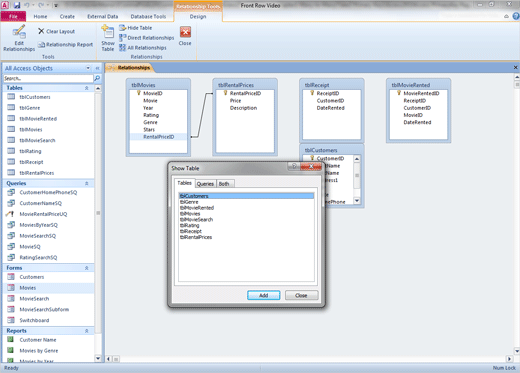Screen dimensions: 520x373
Task: Click the Relationships document tab
Action: 130,68
